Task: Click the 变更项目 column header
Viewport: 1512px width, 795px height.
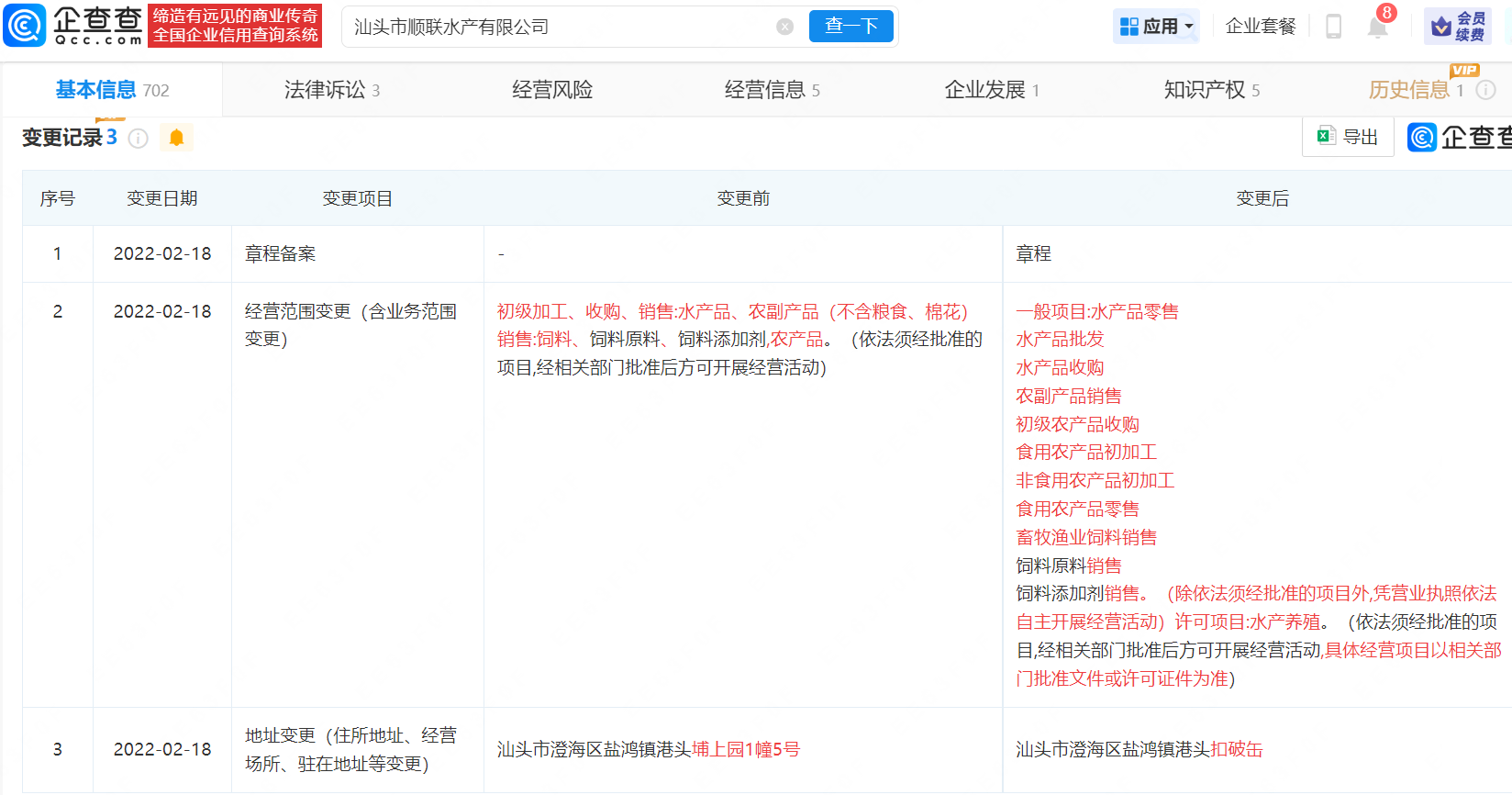Action: pyautogui.click(x=358, y=198)
